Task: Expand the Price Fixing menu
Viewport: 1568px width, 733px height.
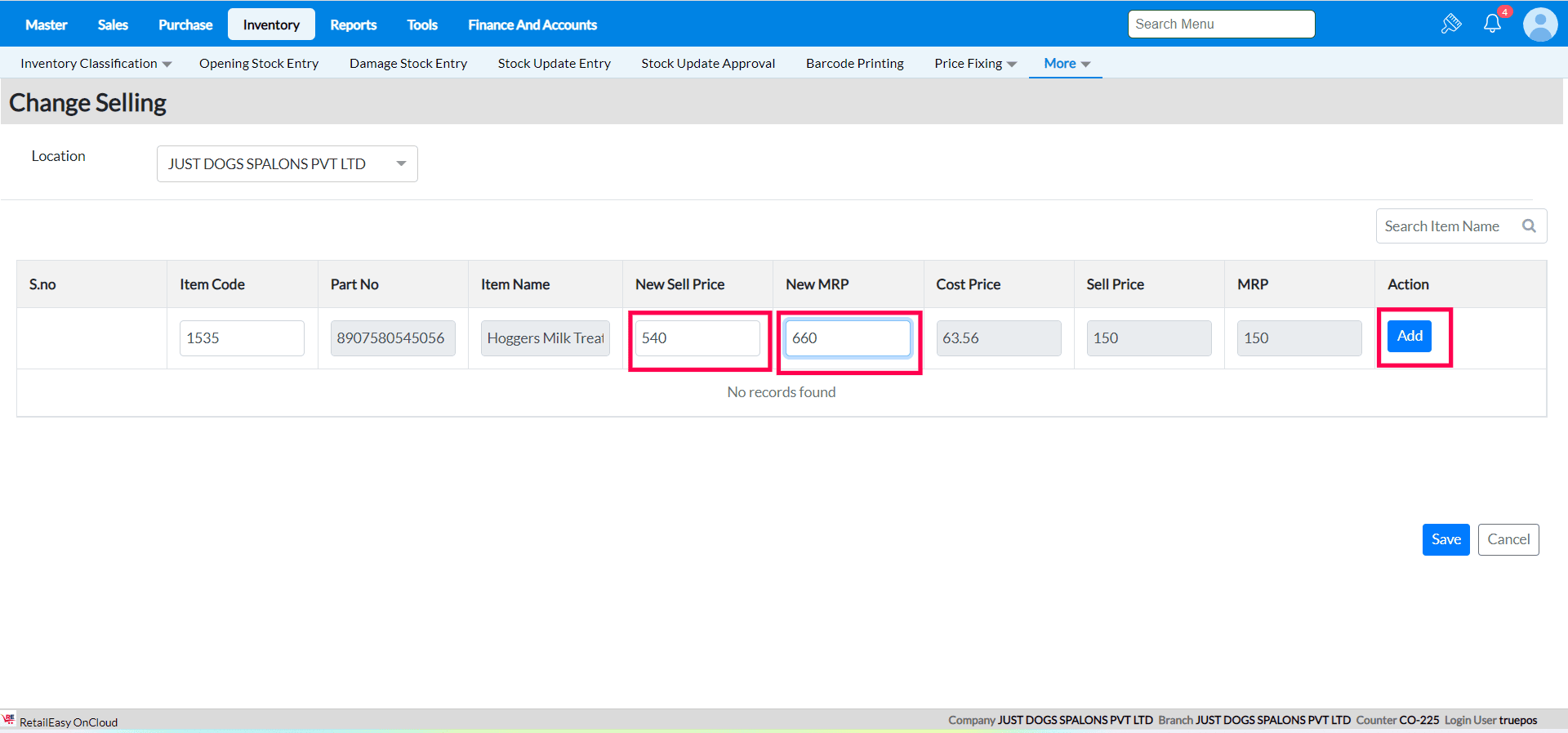Action: click(975, 64)
